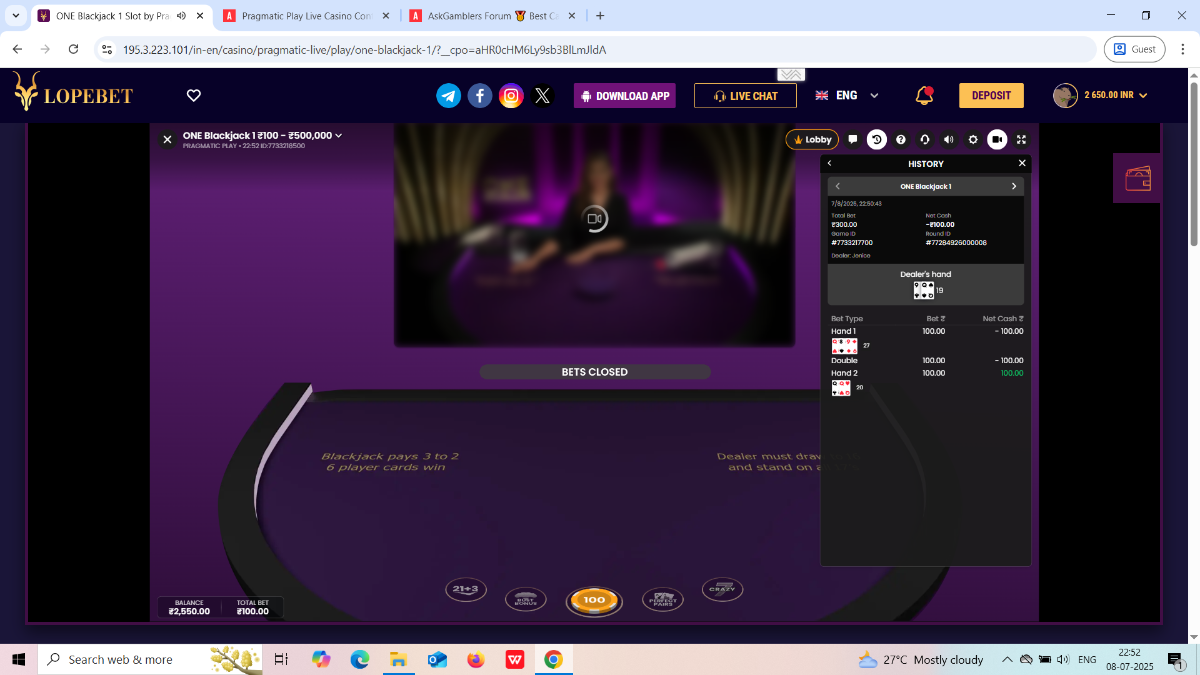Switch to the AskGamblers Forum tab
1200x675 pixels.
490,16
